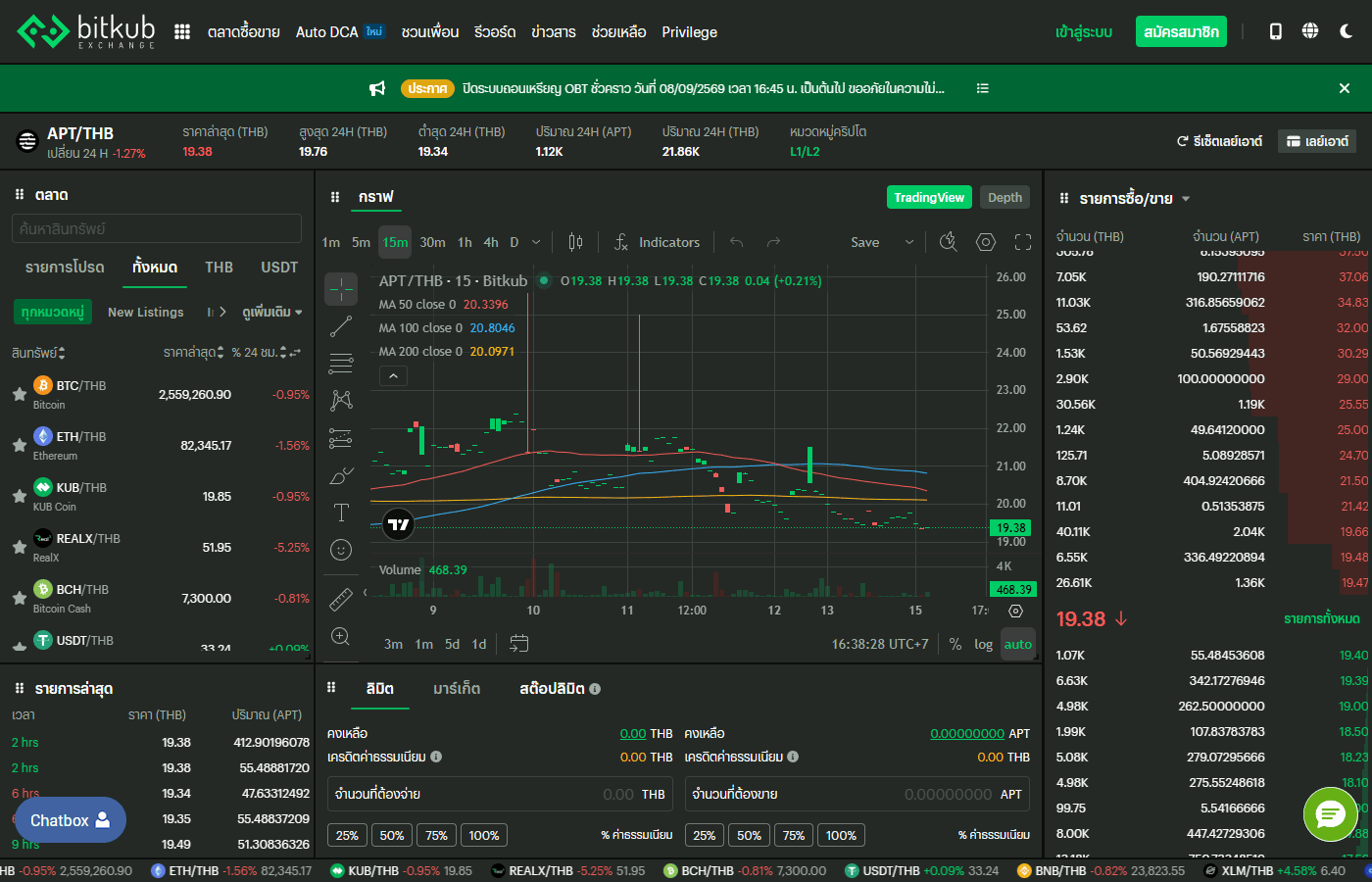Toggle the log scale on chart

983,644
